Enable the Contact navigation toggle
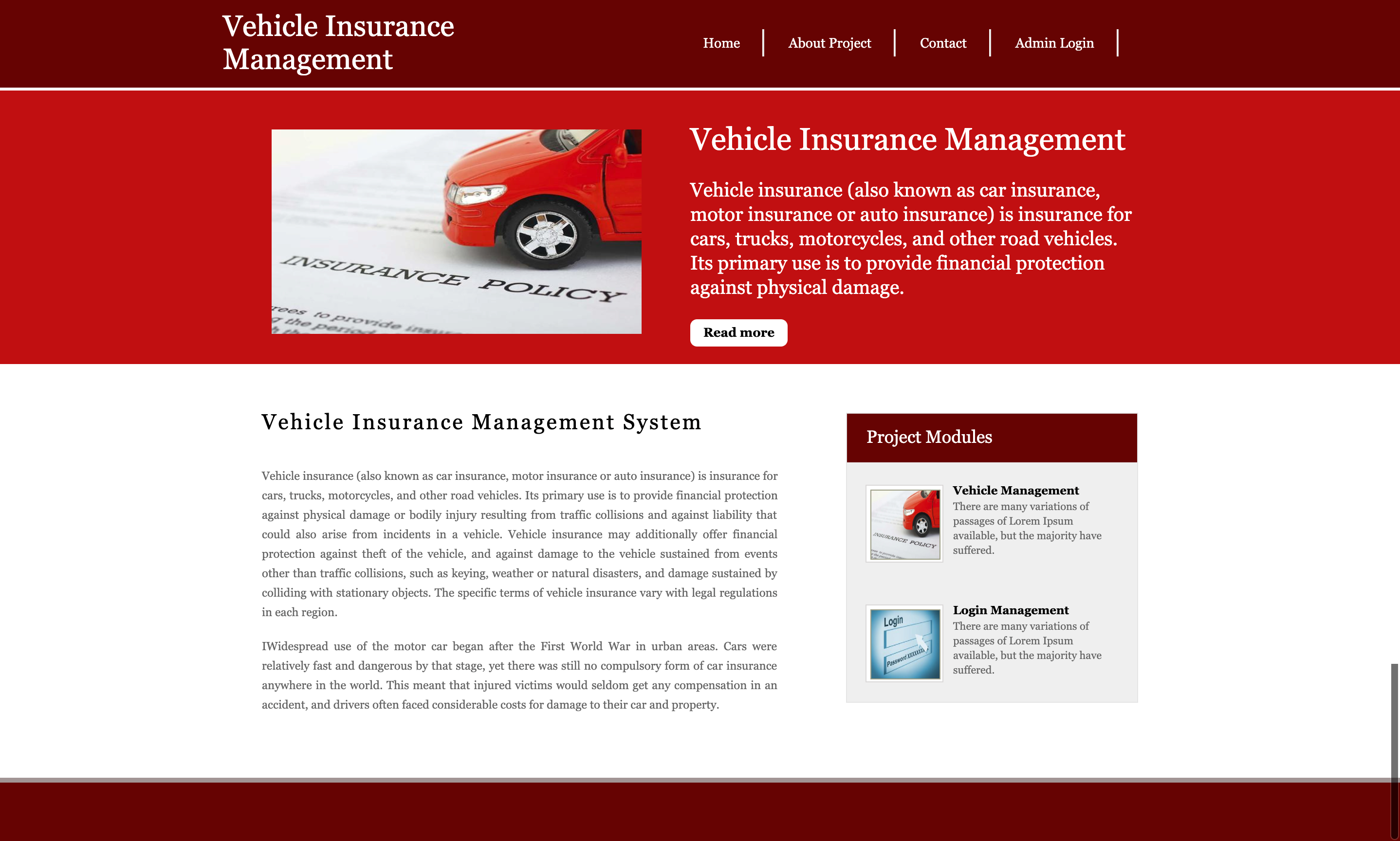The image size is (1400, 841). (942, 42)
